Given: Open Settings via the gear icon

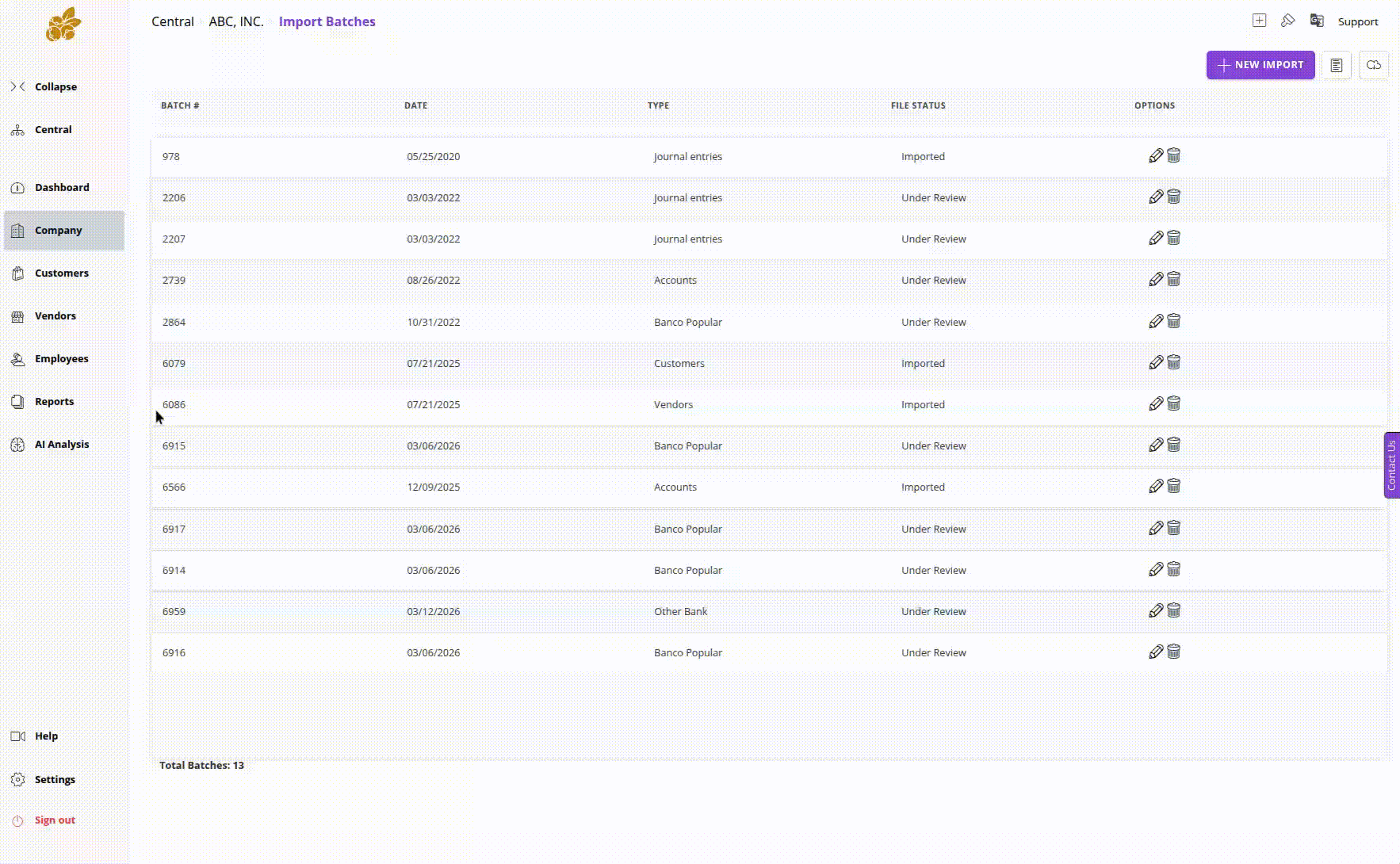Looking at the screenshot, I should click(55, 779).
